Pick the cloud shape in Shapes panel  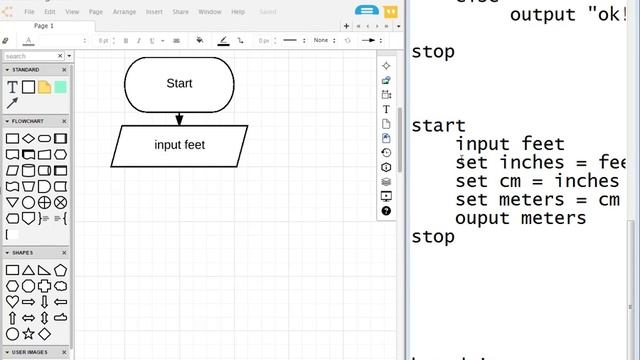[x=60, y=286]
